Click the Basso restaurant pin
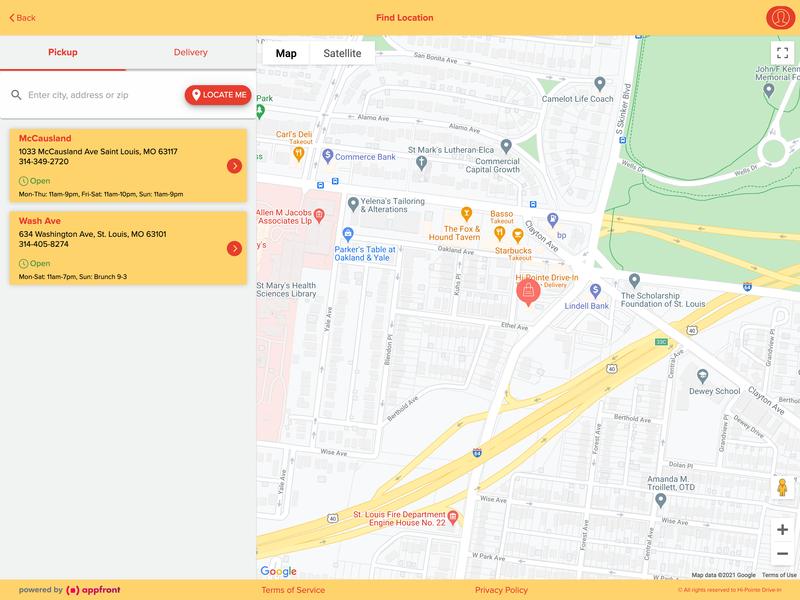 pos(499,233)
